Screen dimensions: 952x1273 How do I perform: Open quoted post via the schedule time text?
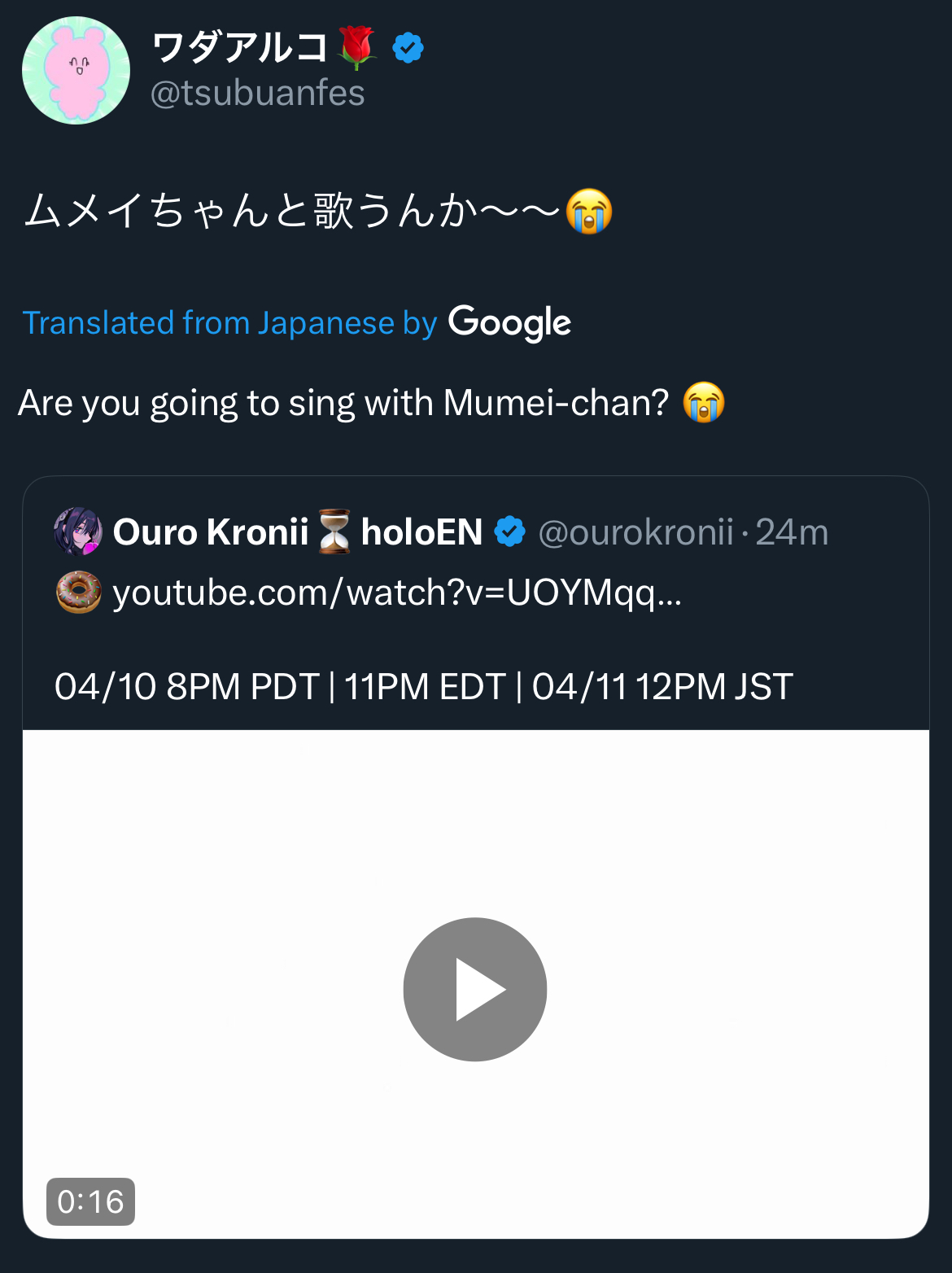click(423, 686)
